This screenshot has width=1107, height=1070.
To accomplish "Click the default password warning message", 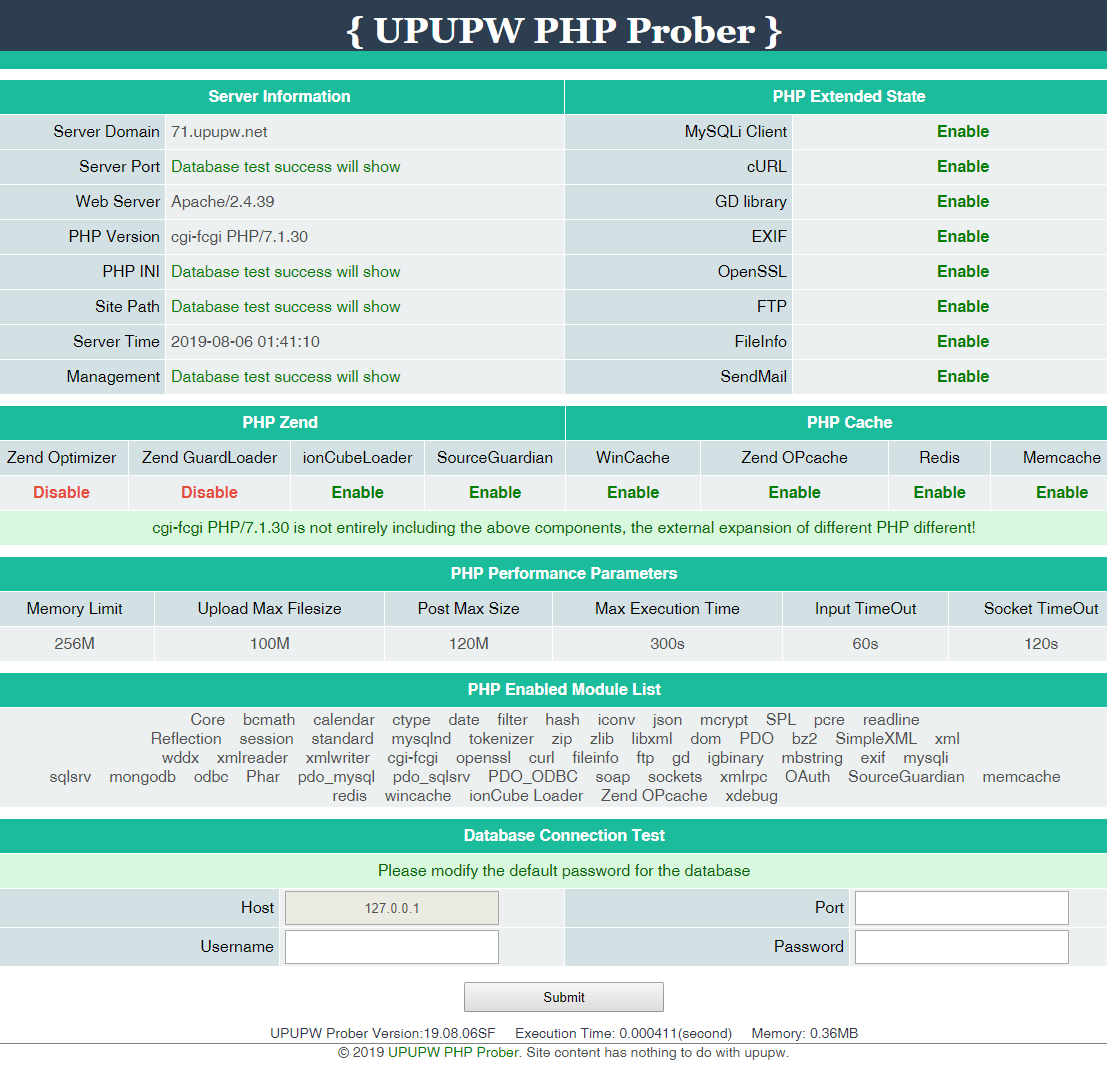I will pyautogui.click(x=563, y=871).
